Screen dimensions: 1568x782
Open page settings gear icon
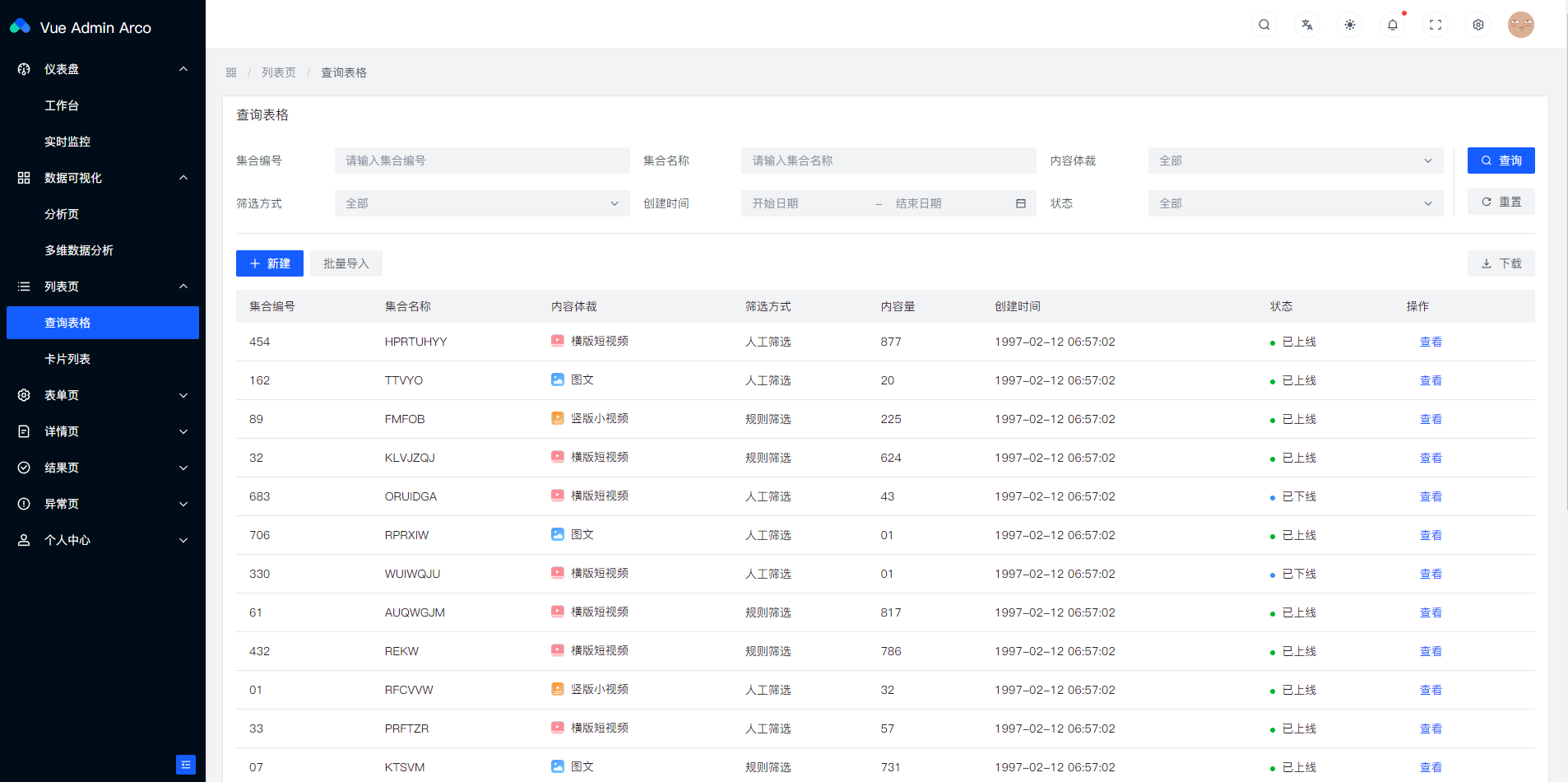coord(1478,25)
